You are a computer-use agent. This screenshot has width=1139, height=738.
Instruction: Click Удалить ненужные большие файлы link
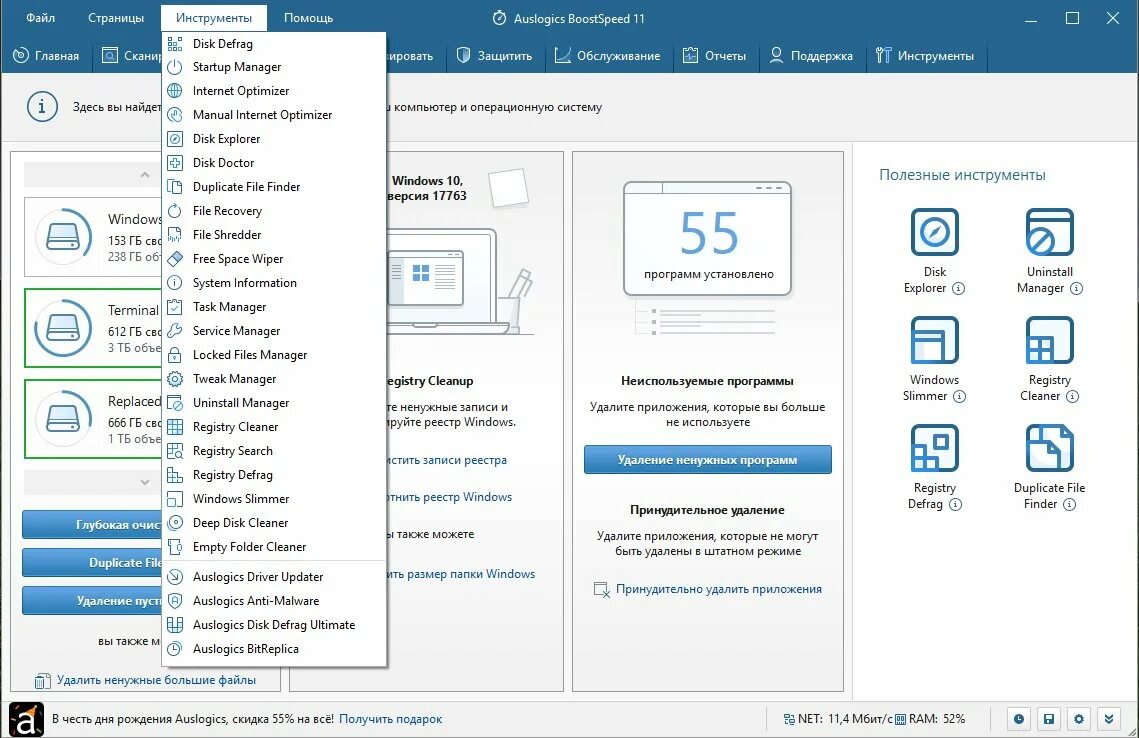tap(156, 680)
